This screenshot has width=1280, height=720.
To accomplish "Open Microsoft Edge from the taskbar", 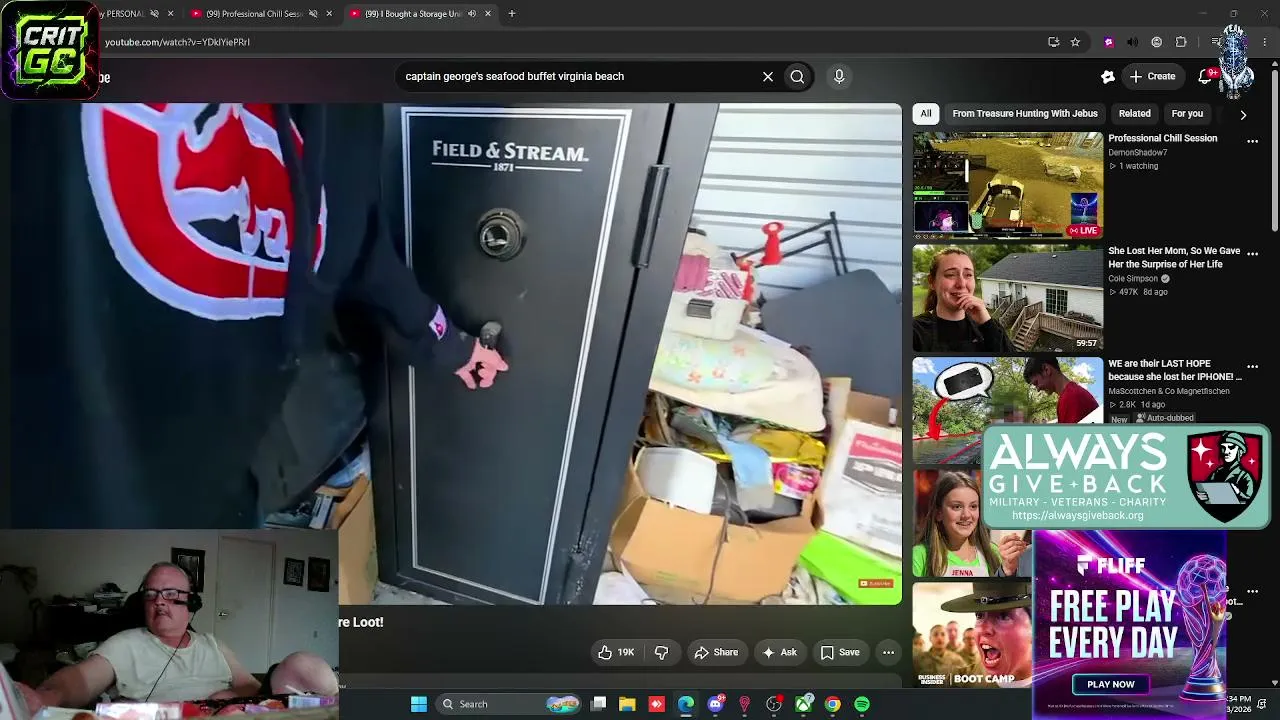I will [x=686, y=704].
